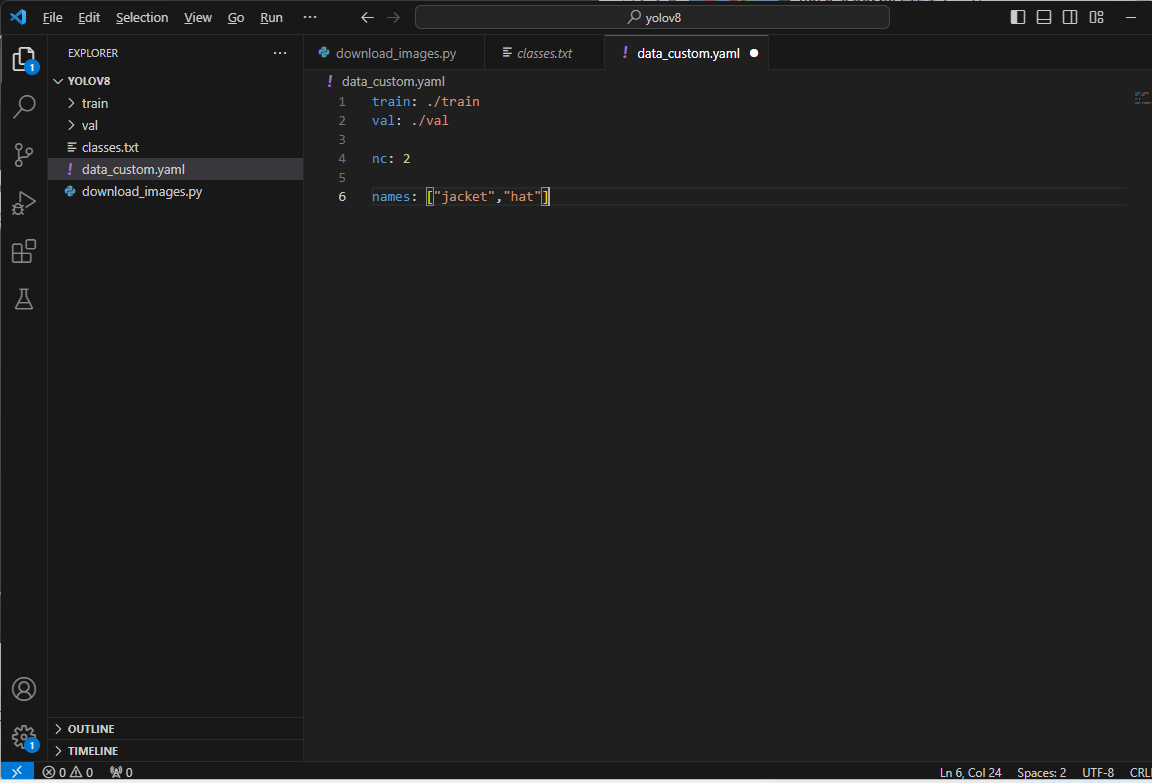Open the Extensions view icon

tap(24, 251)
